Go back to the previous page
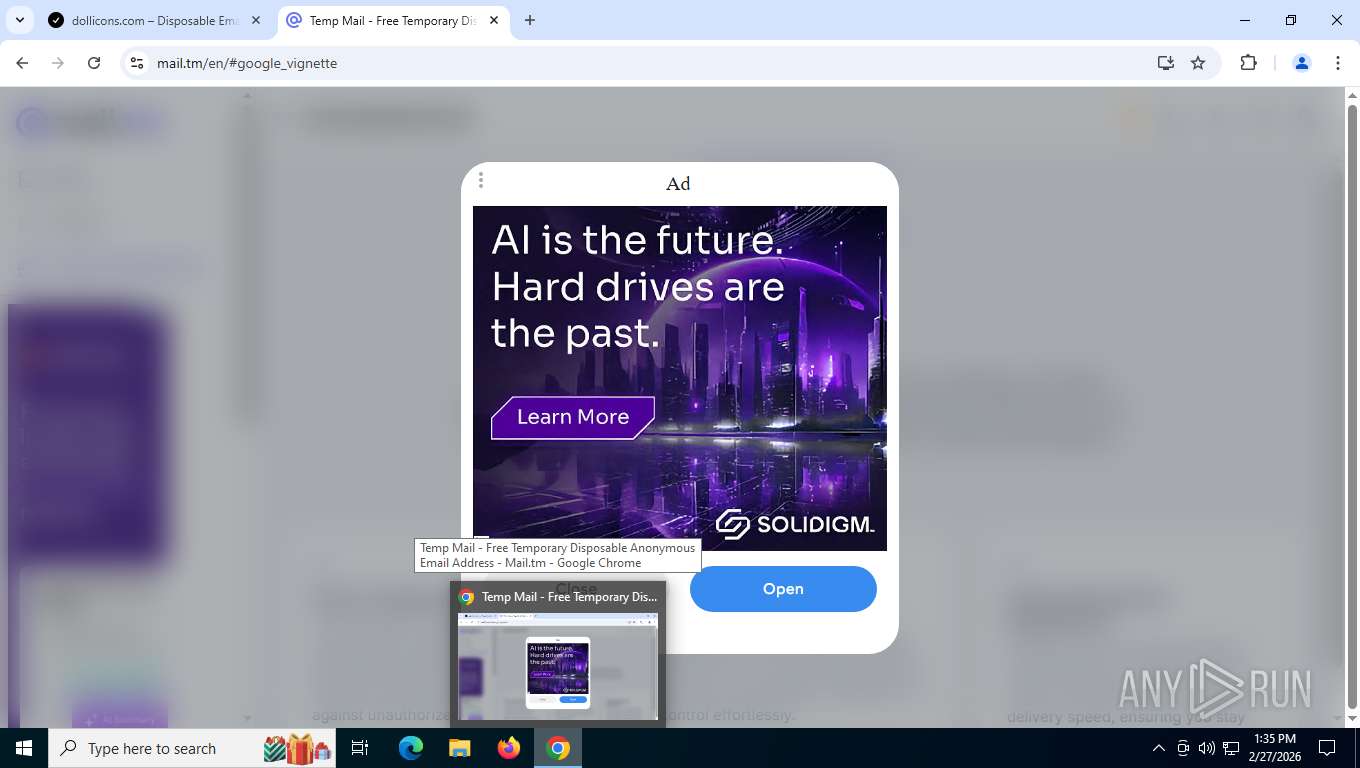The image size is (1360, 768). (22, 63)
